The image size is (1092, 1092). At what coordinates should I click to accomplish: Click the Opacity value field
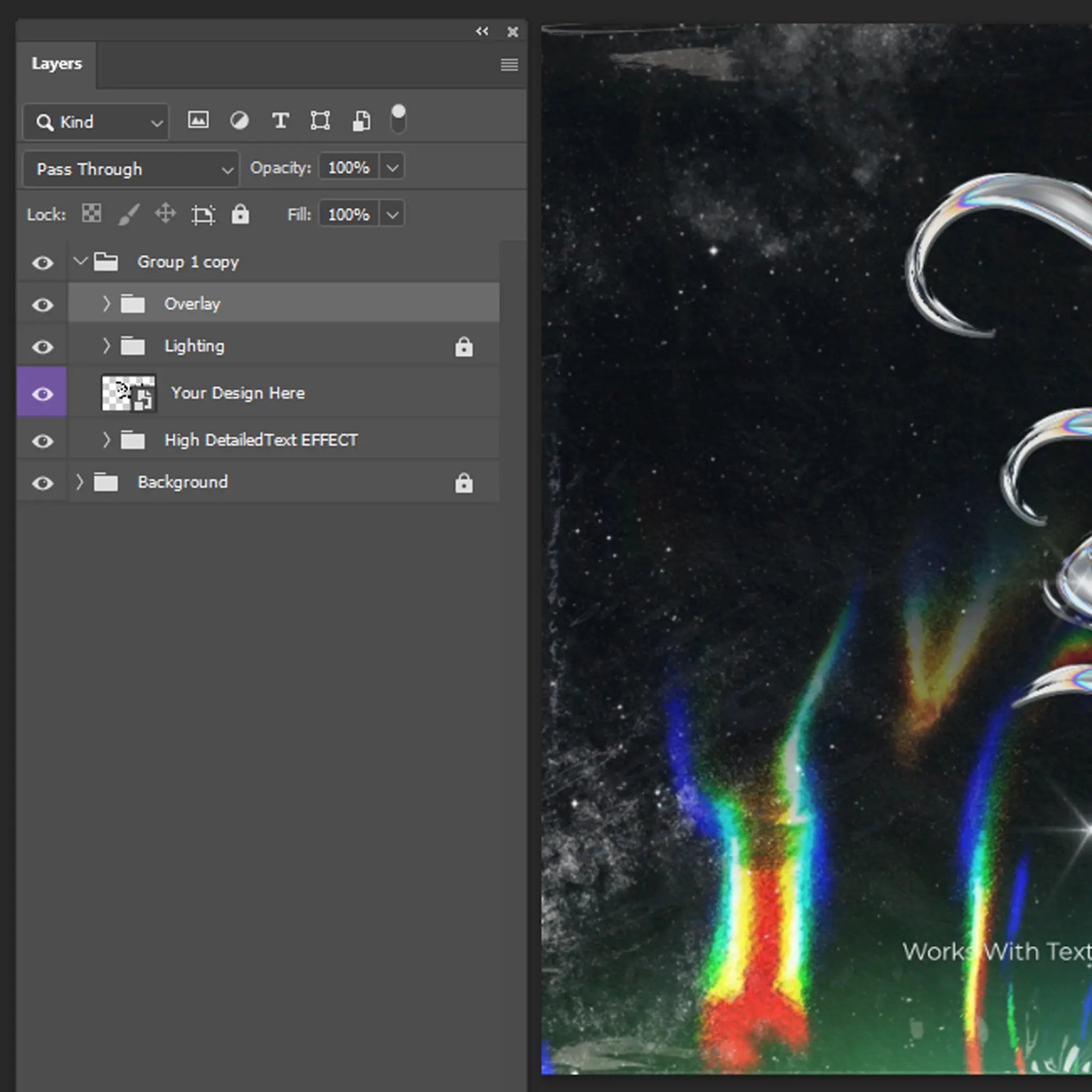click(x=348, y=168)
